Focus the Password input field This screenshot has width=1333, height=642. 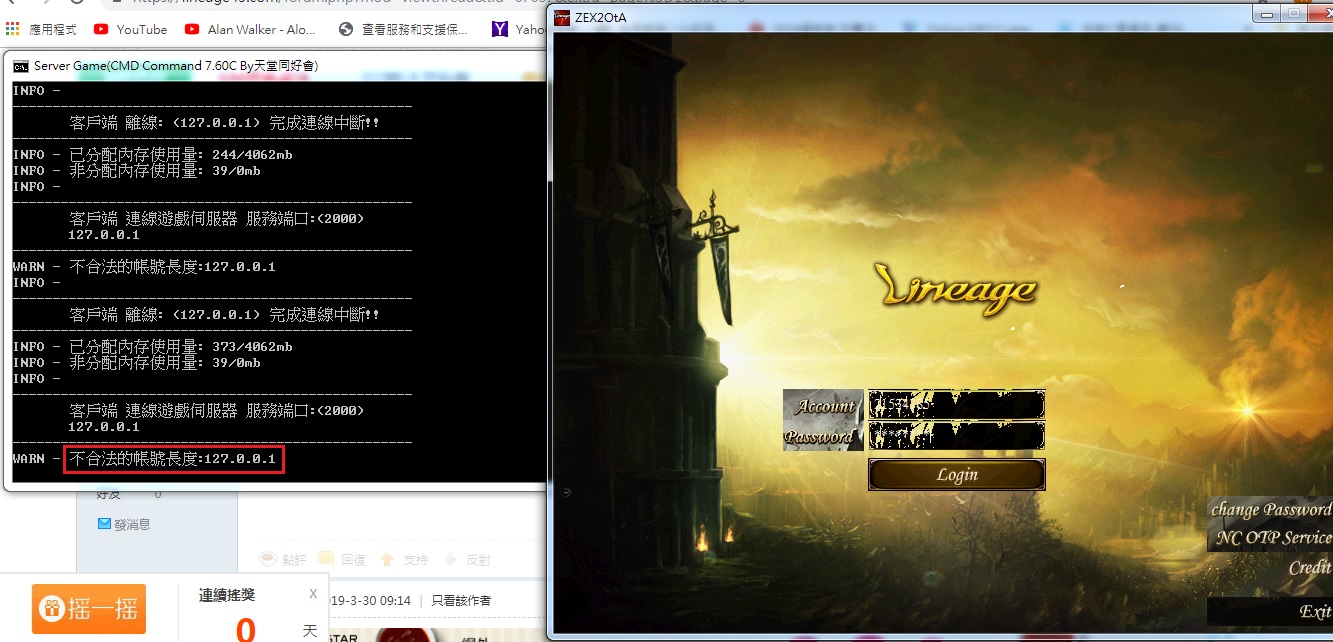tap(956, 436)
